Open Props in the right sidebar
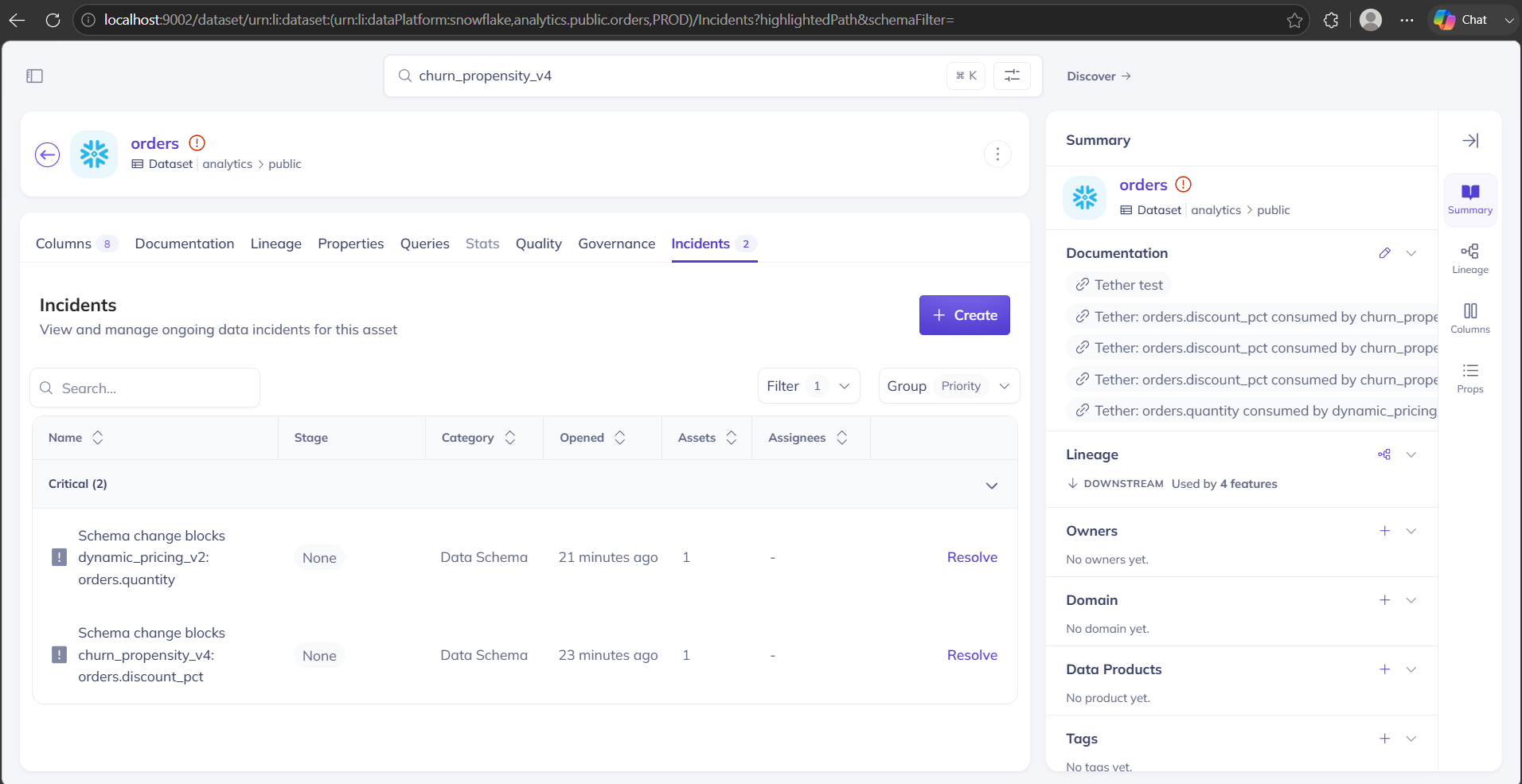Screen dimensions: 1522x784 coord(1470,378)
